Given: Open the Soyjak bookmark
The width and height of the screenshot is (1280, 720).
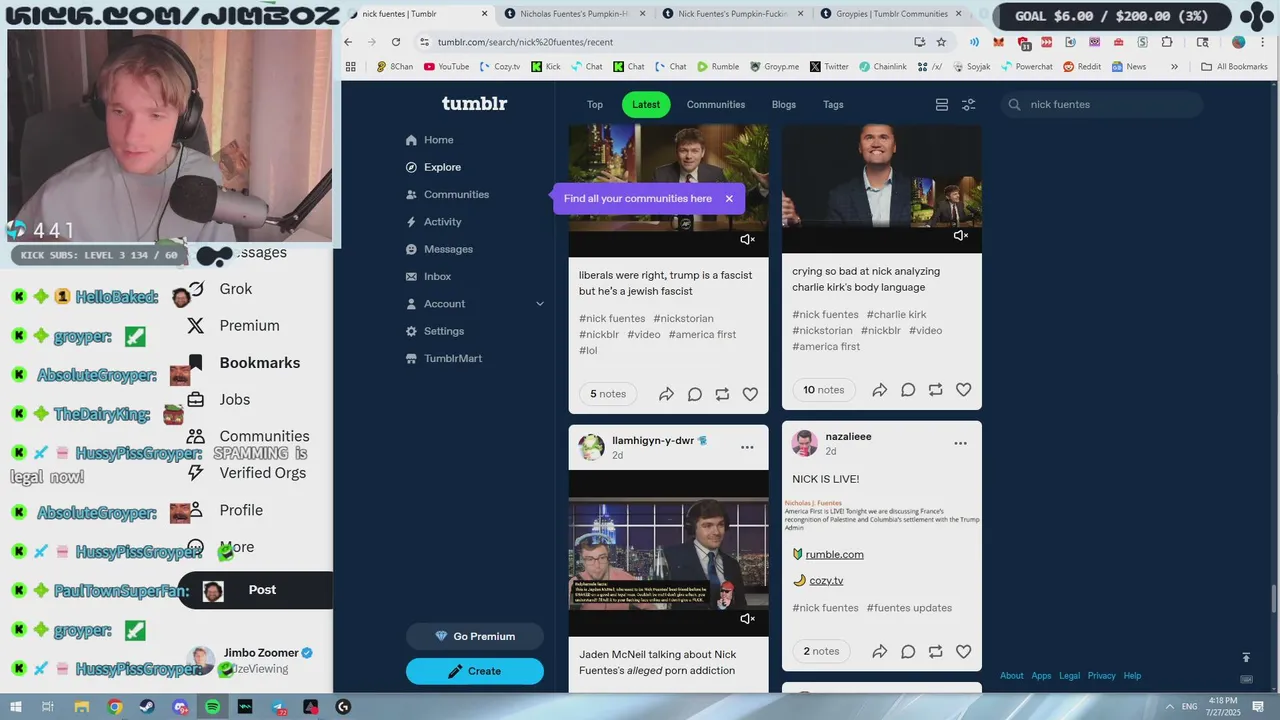Looking at the screenshot, I should click(x=971, y=67).
